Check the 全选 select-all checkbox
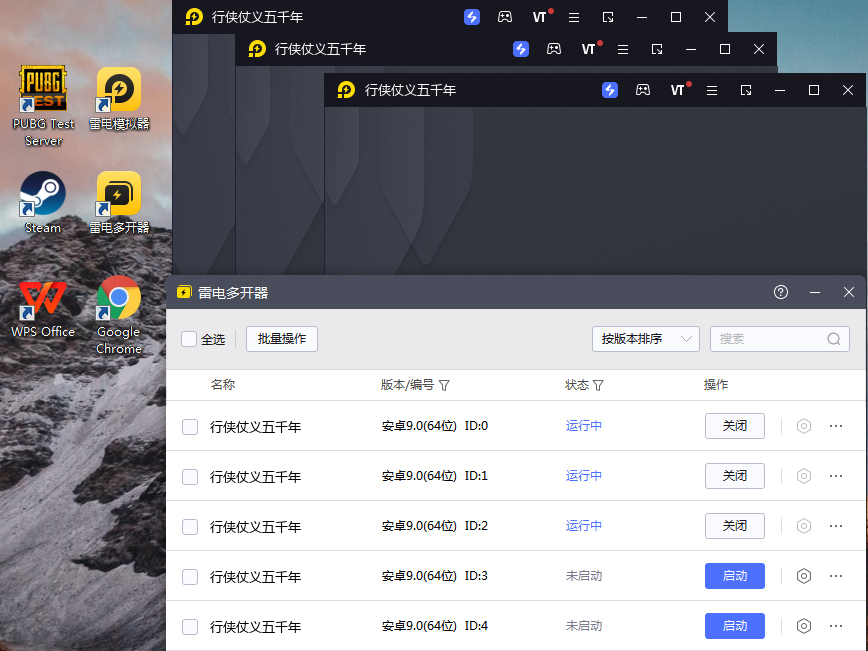The width and height of the screenshot is (868, 651). click(189, 338)
